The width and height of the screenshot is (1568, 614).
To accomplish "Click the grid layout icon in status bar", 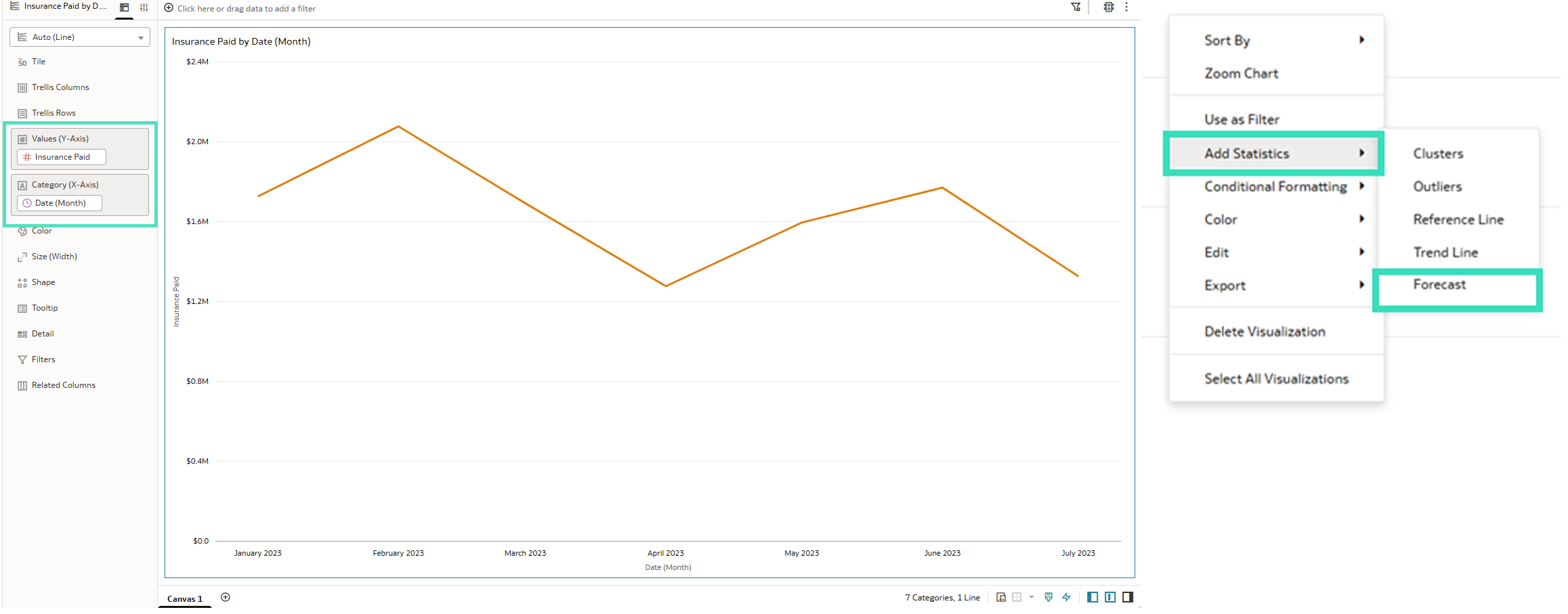I will [x=1017, y=598].
